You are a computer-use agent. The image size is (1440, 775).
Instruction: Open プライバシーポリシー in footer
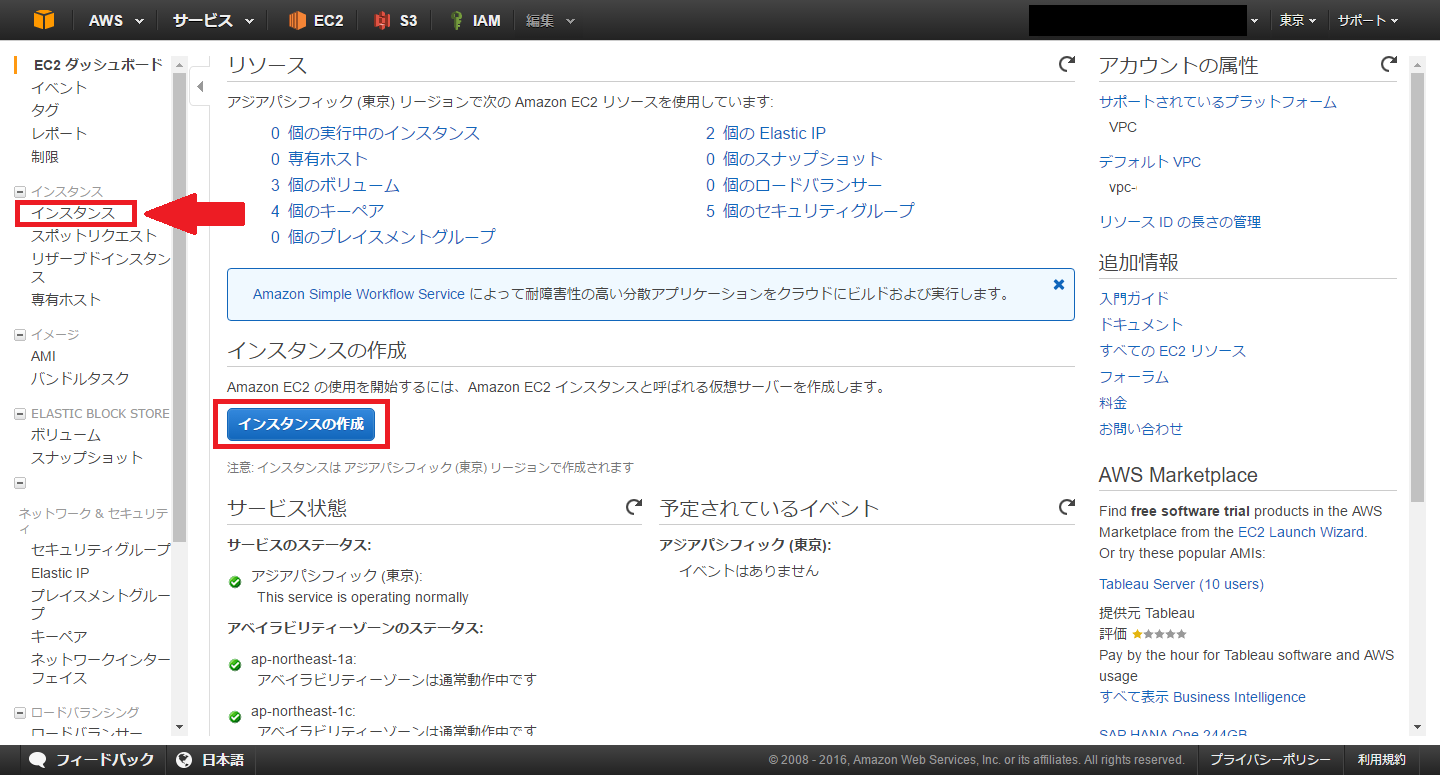point(1270,760)
